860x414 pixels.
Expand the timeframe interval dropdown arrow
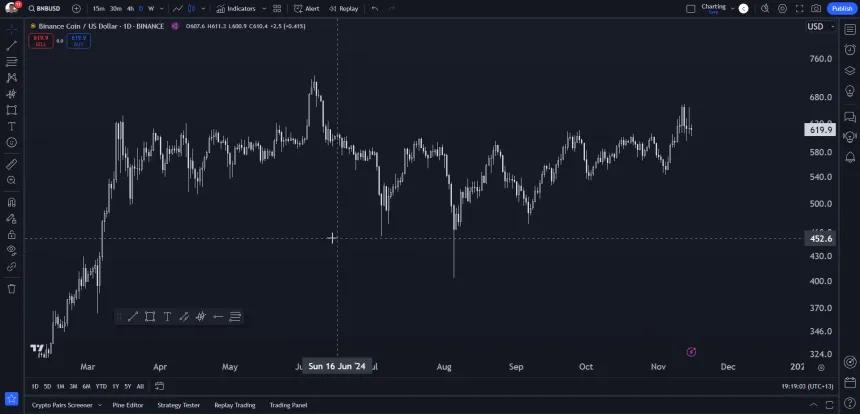161,9
